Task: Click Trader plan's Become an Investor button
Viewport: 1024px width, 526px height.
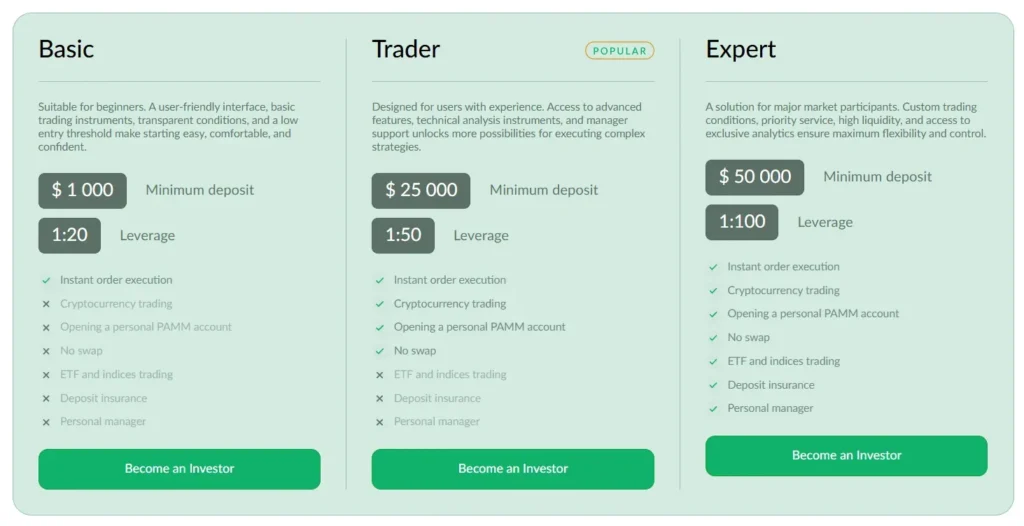Action: [512, 469]
